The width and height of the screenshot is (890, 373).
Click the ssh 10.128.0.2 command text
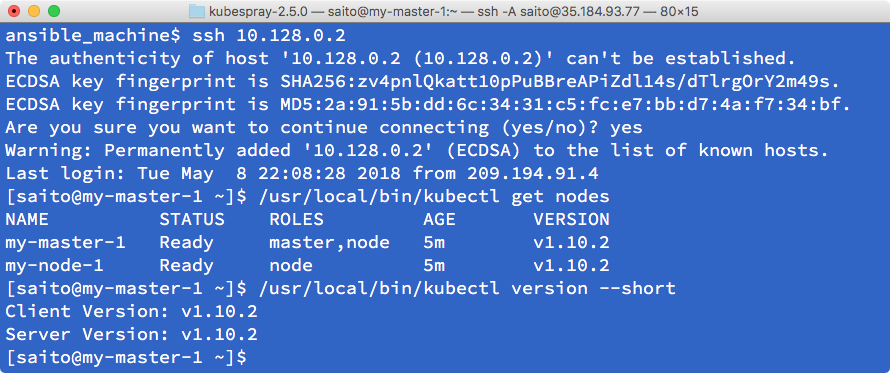pos(268,36)
